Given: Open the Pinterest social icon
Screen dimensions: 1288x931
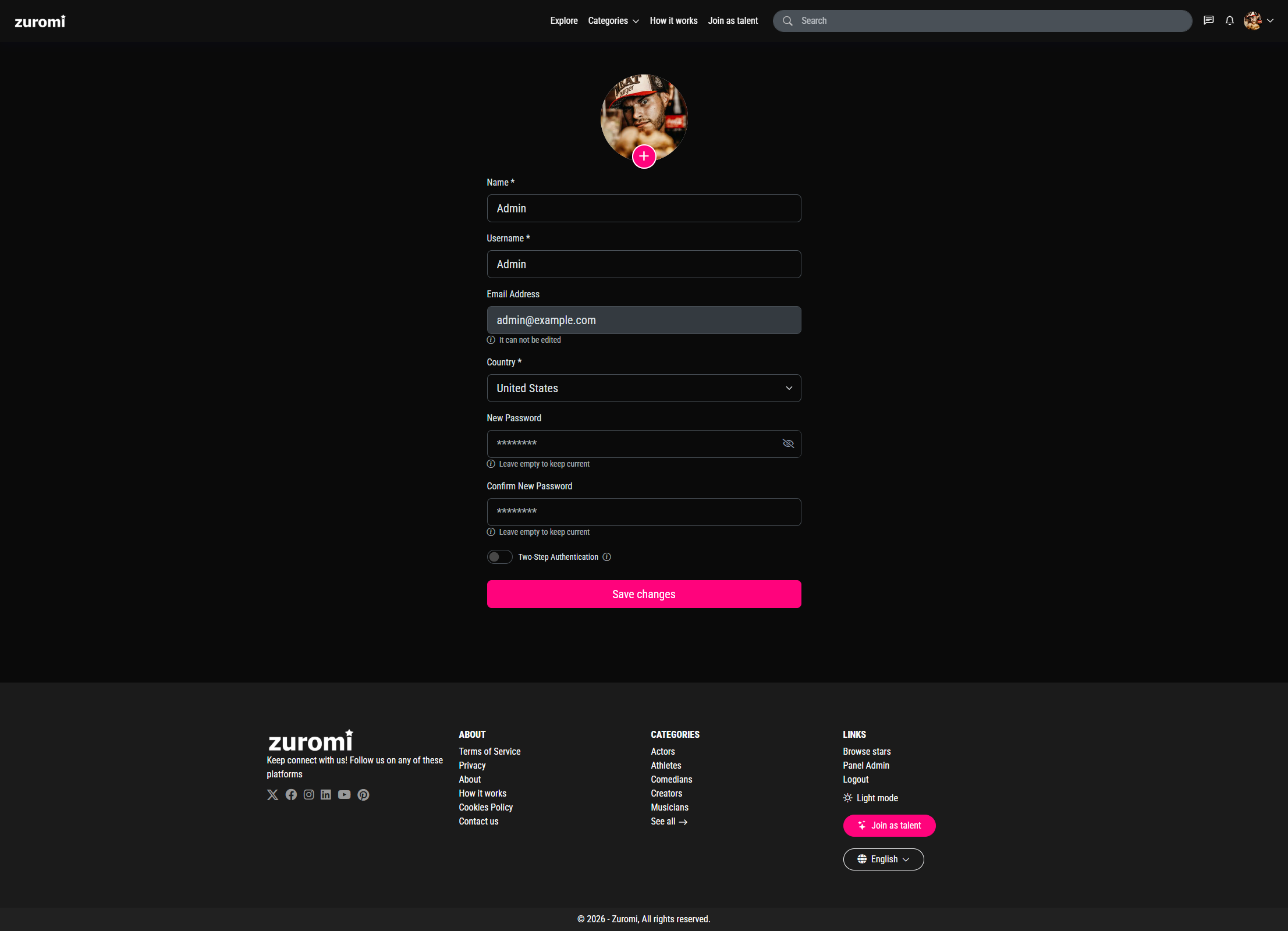Looking at the screenshot, I should tap(363, 795).
